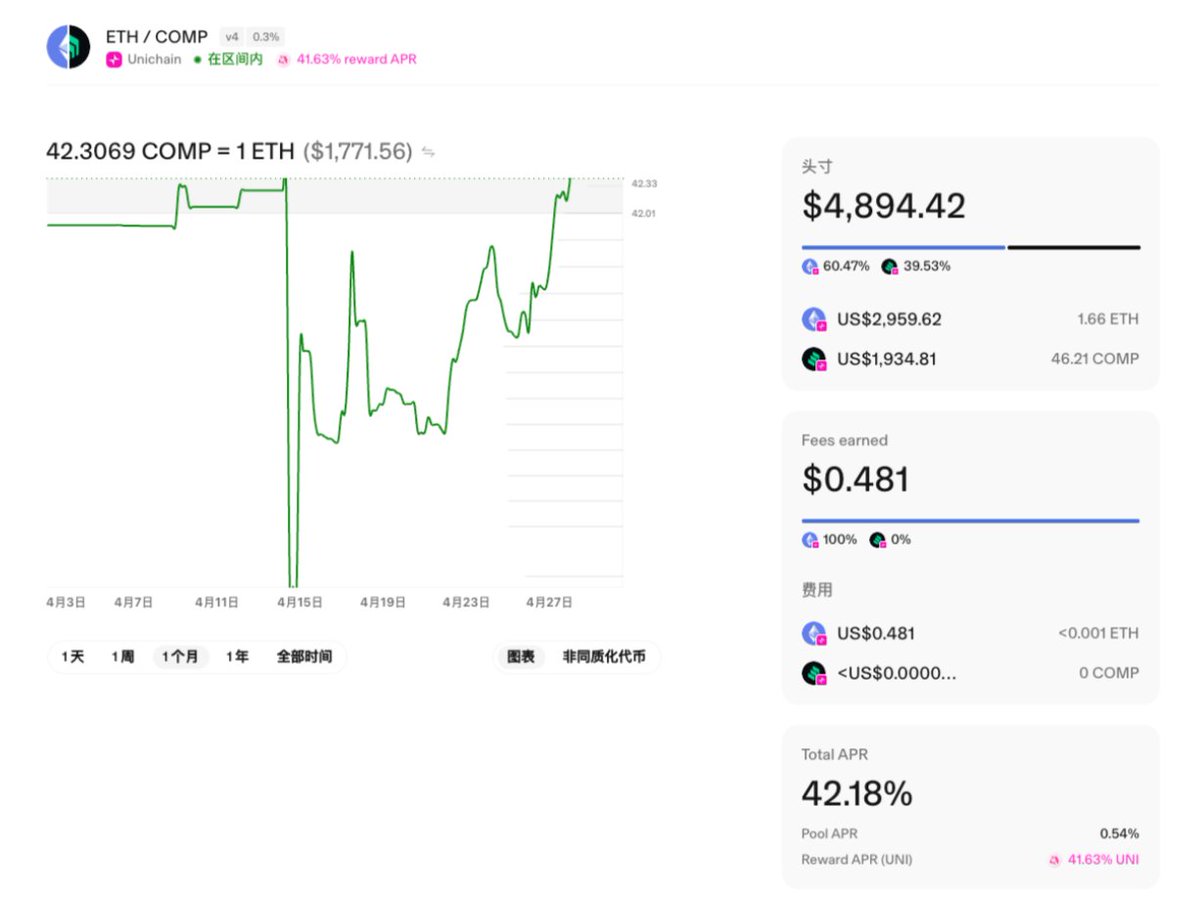Click the ETH/COMP pair logo icon
The width and height of the screenshot is (1200, 900).
tap(68, 47)
